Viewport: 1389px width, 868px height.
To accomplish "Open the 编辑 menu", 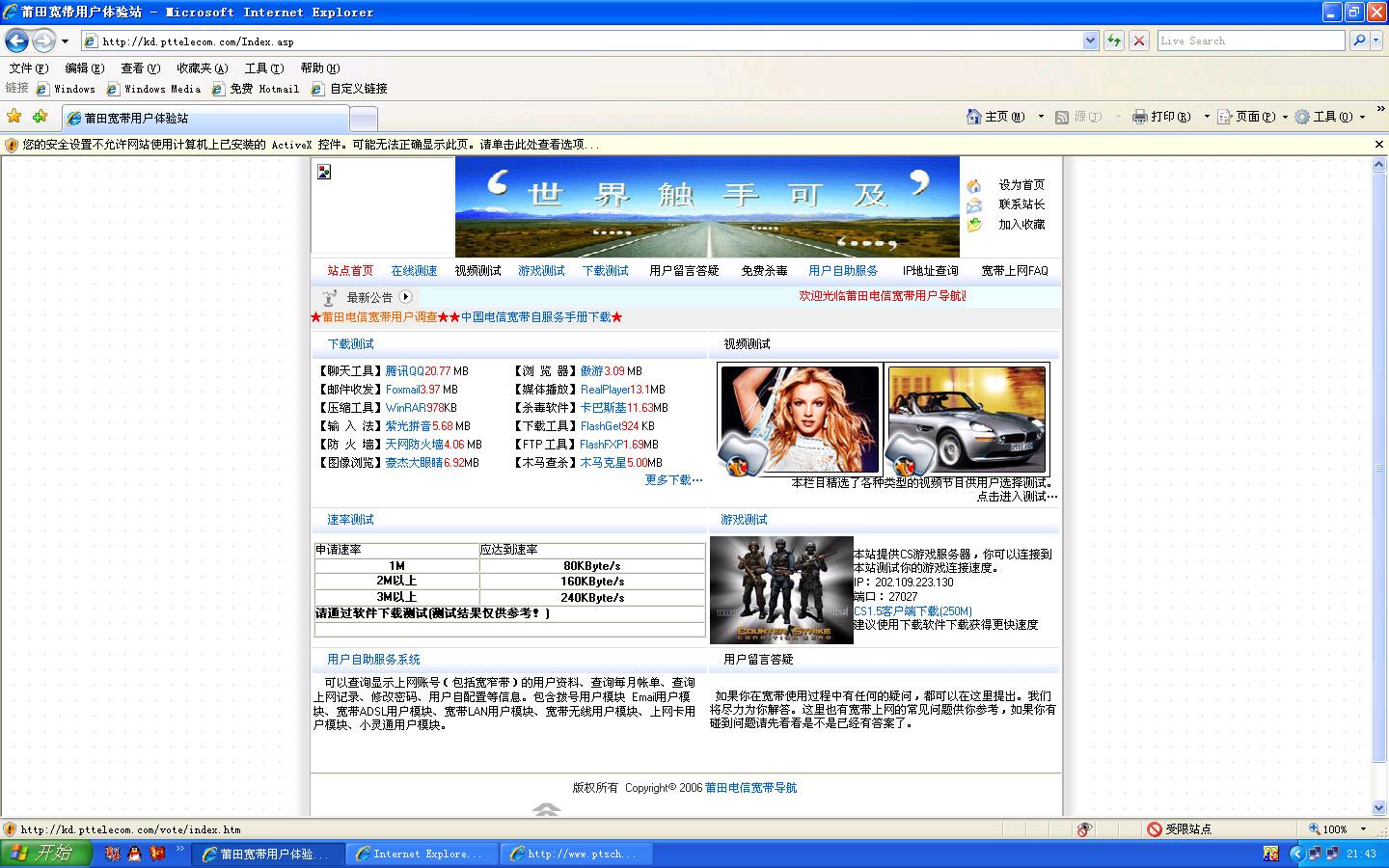I will pyautogui.click(x=84, y=68).
